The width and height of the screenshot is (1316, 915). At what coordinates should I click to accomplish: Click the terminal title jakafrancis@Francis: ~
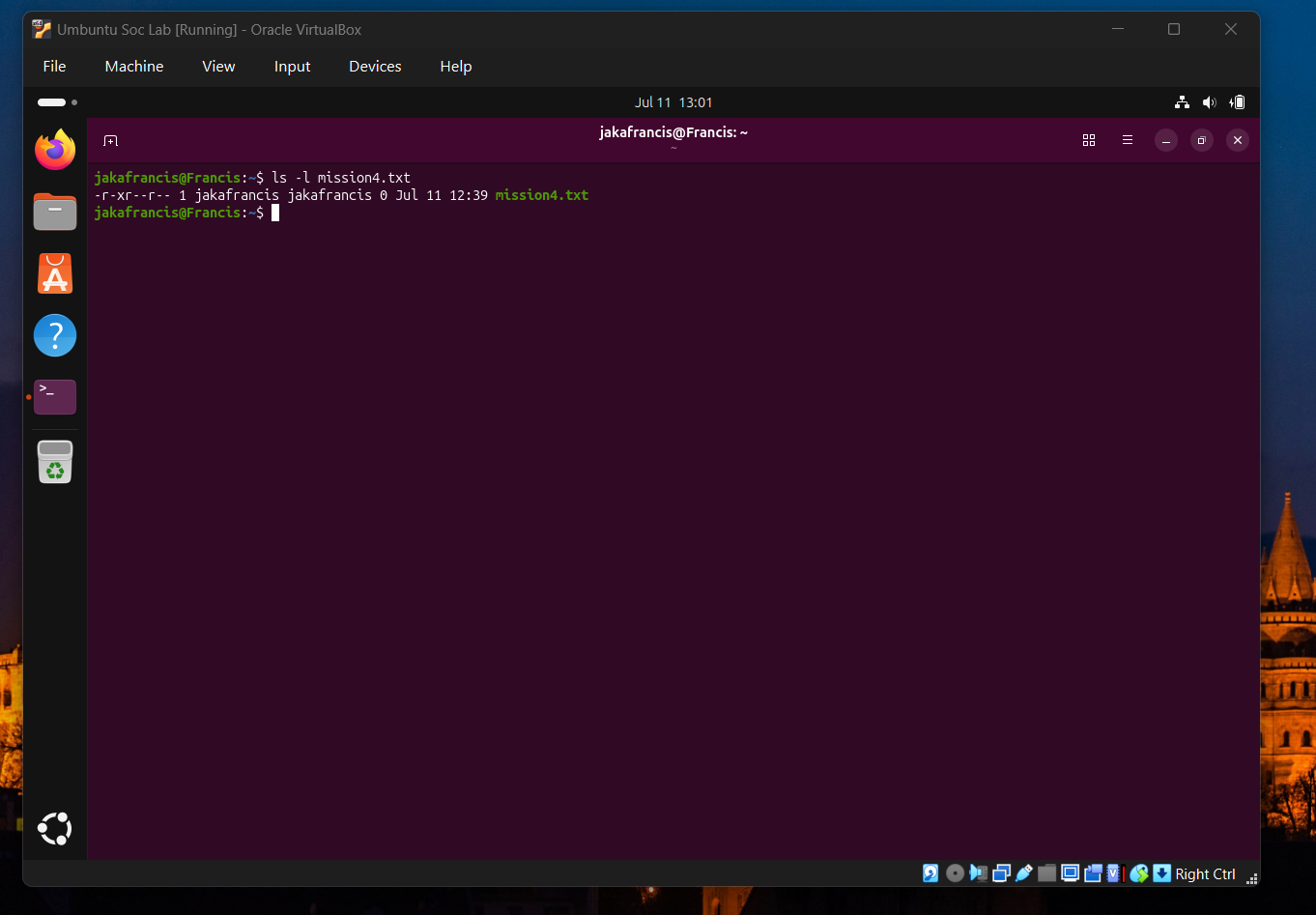(x=673, y=132)
